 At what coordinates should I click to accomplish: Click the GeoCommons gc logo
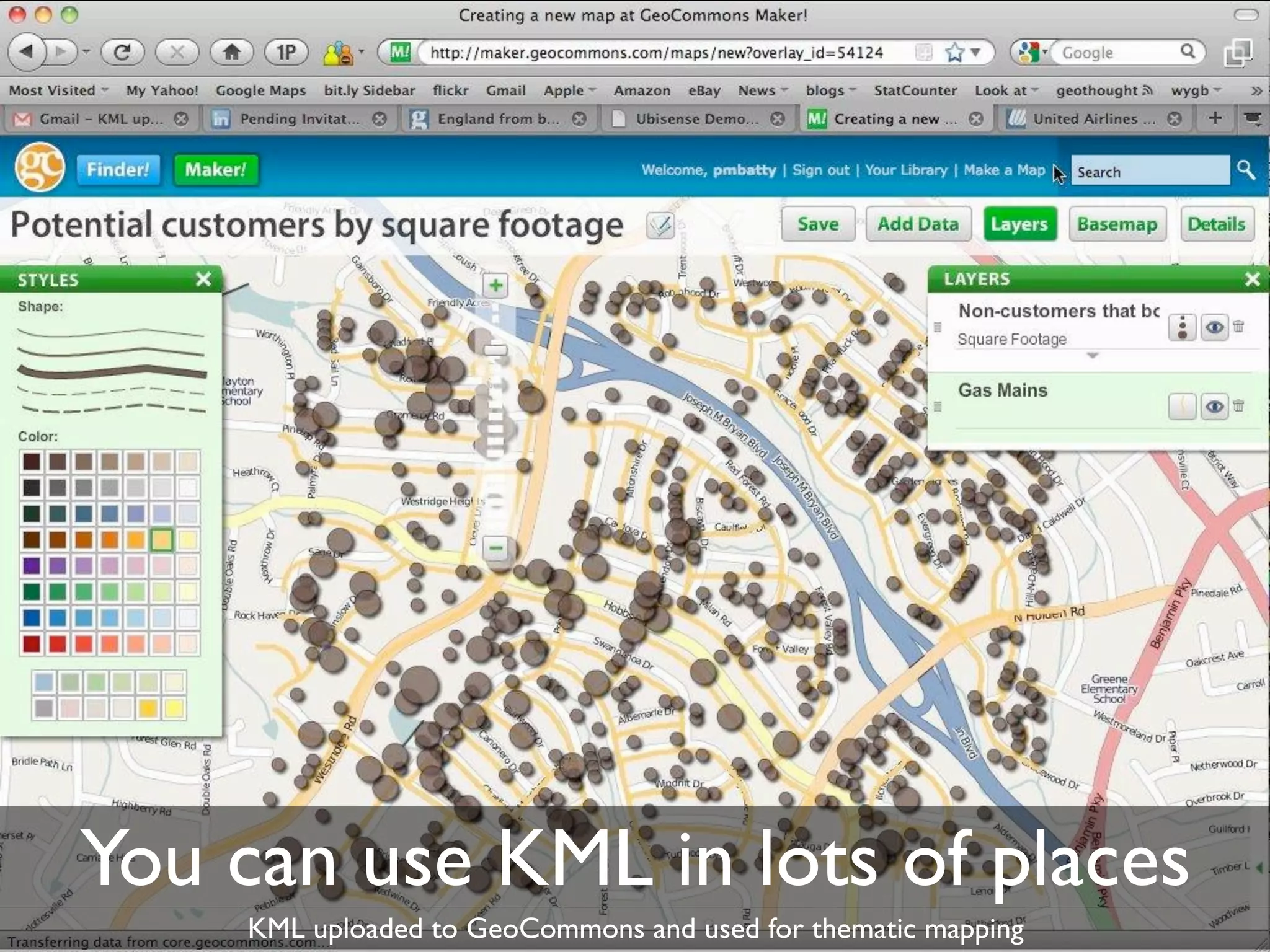pos(40,167)
